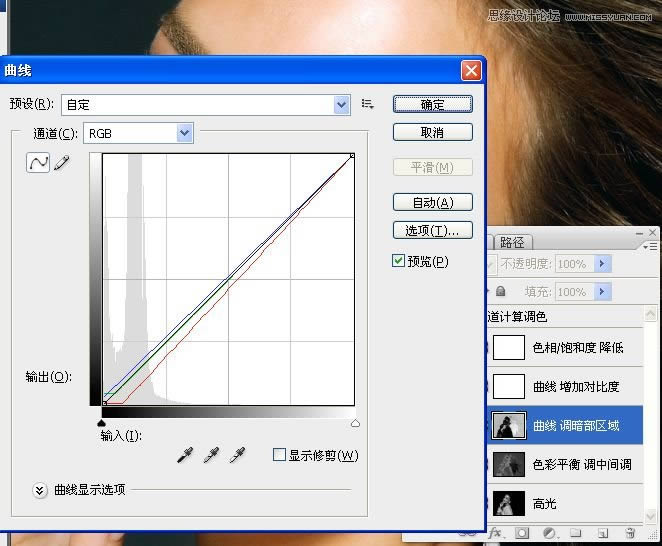Select the edit-points curve tool
The image size is (662, 546).
[38, 163]
